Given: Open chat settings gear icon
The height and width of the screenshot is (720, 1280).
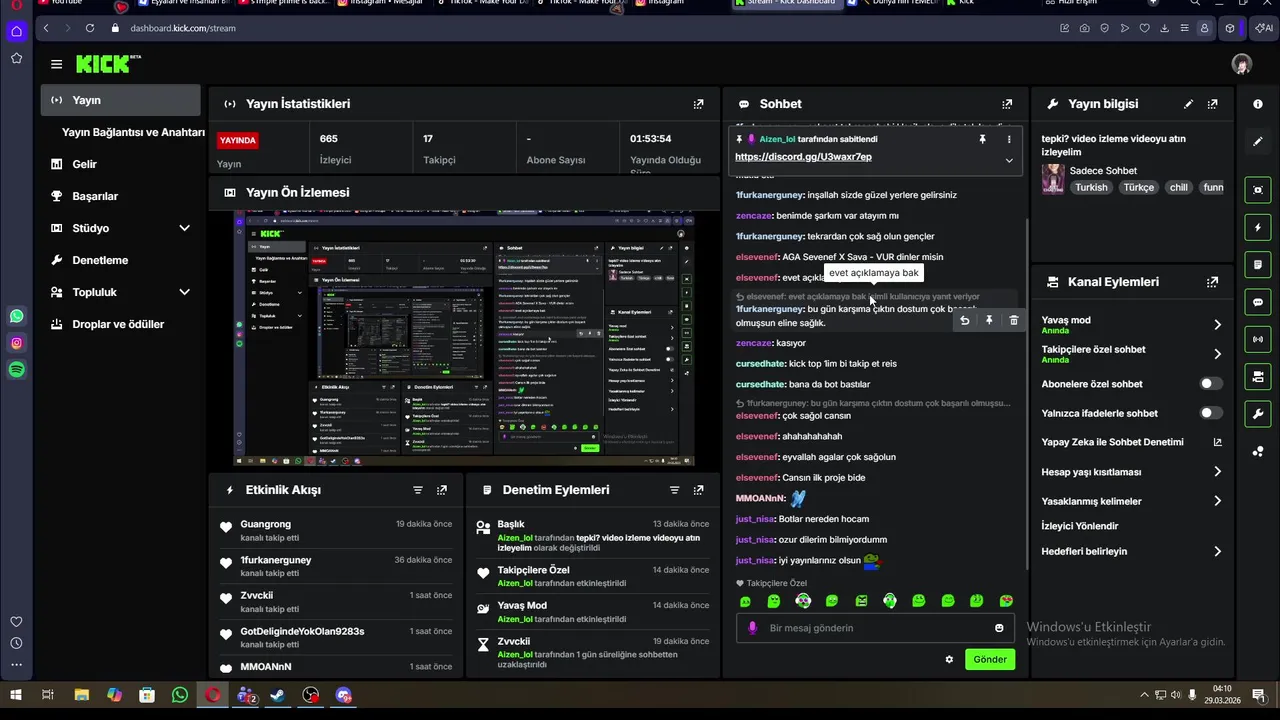Looking at the screenshot, I should coord(949,659).
